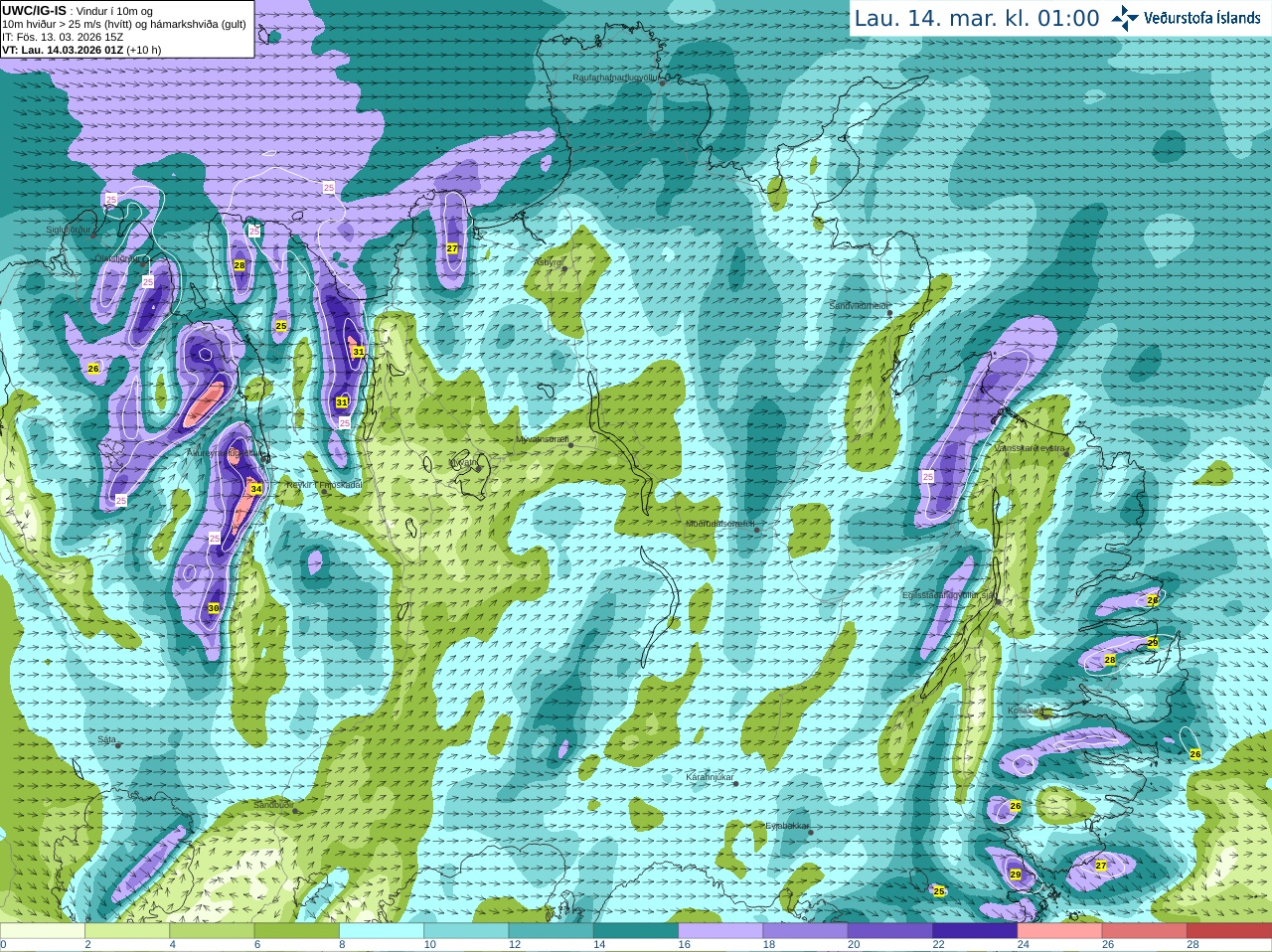The height and width of the screenshot is (952, 1272).
Task: Click the UWC/IG-IS model title
Action: click(35, 10)
